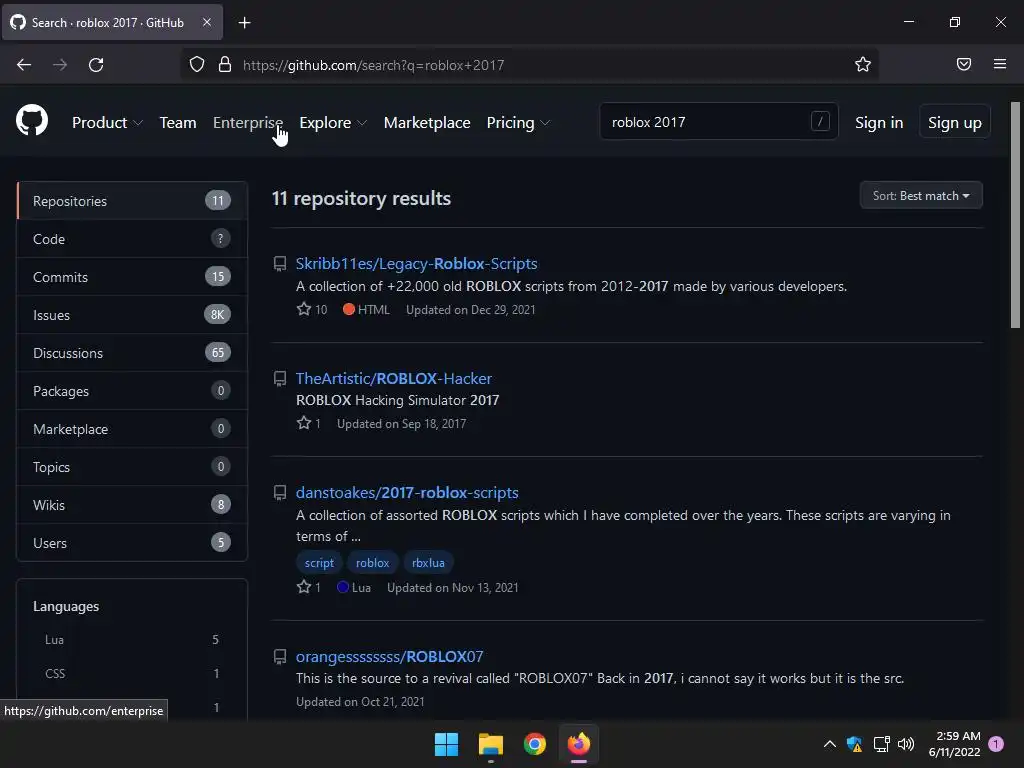Click repo icon beside Skribb11es/Legacy-Roblox-Scripts
1024x768 pixels.
(x=280, y=264)
